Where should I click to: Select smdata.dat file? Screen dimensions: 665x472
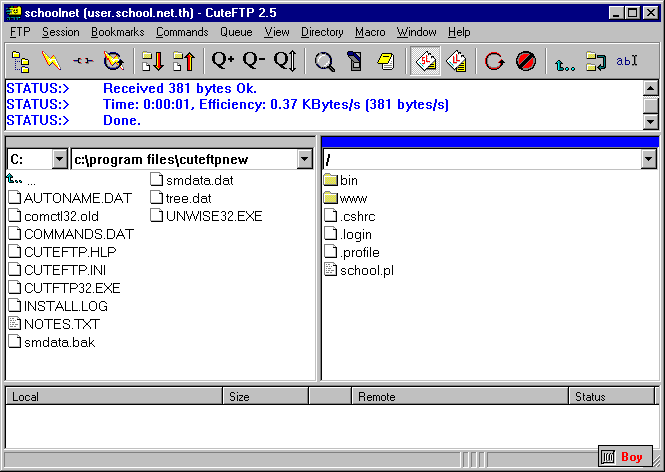point(192,180)
